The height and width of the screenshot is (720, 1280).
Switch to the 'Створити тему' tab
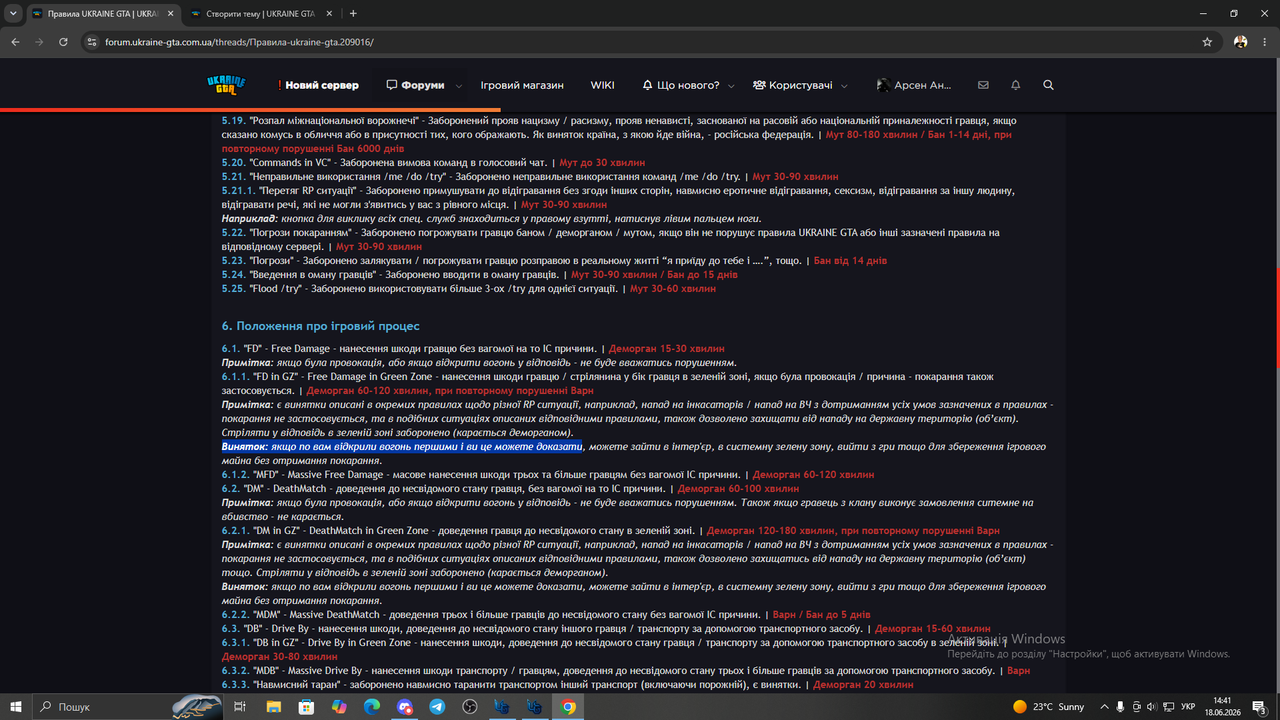[260, 14]
